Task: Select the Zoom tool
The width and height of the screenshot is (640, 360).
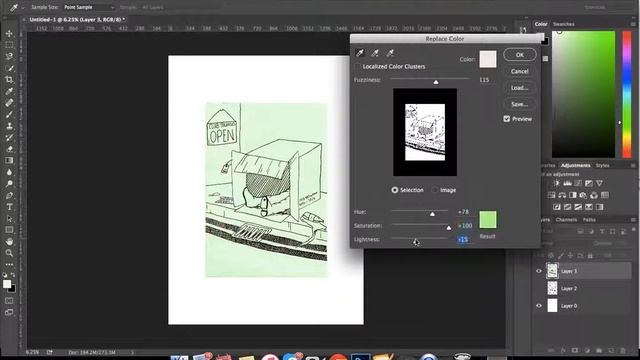Action: 9,253
